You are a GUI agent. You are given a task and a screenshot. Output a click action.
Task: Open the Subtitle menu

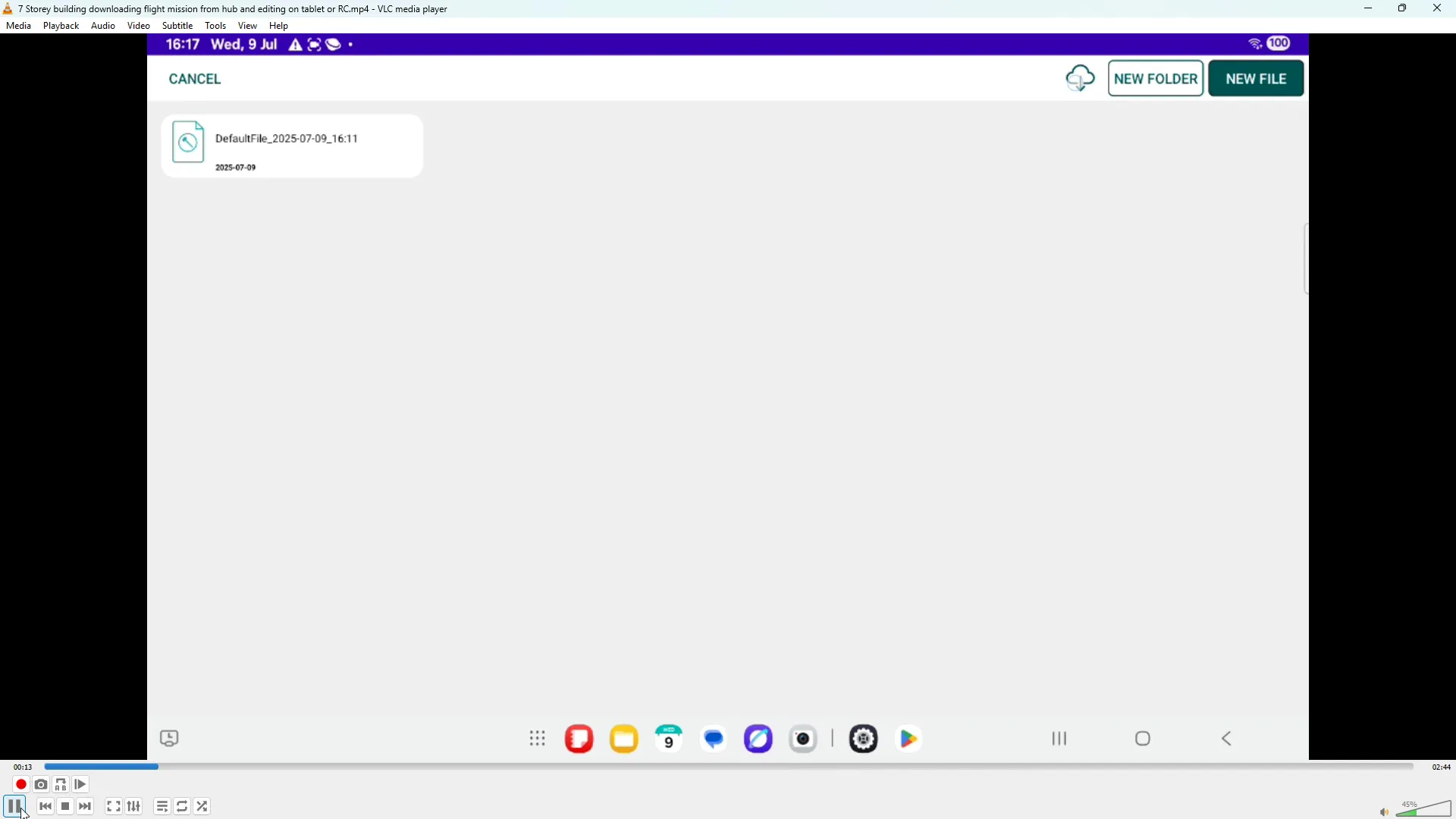[177, 25]
